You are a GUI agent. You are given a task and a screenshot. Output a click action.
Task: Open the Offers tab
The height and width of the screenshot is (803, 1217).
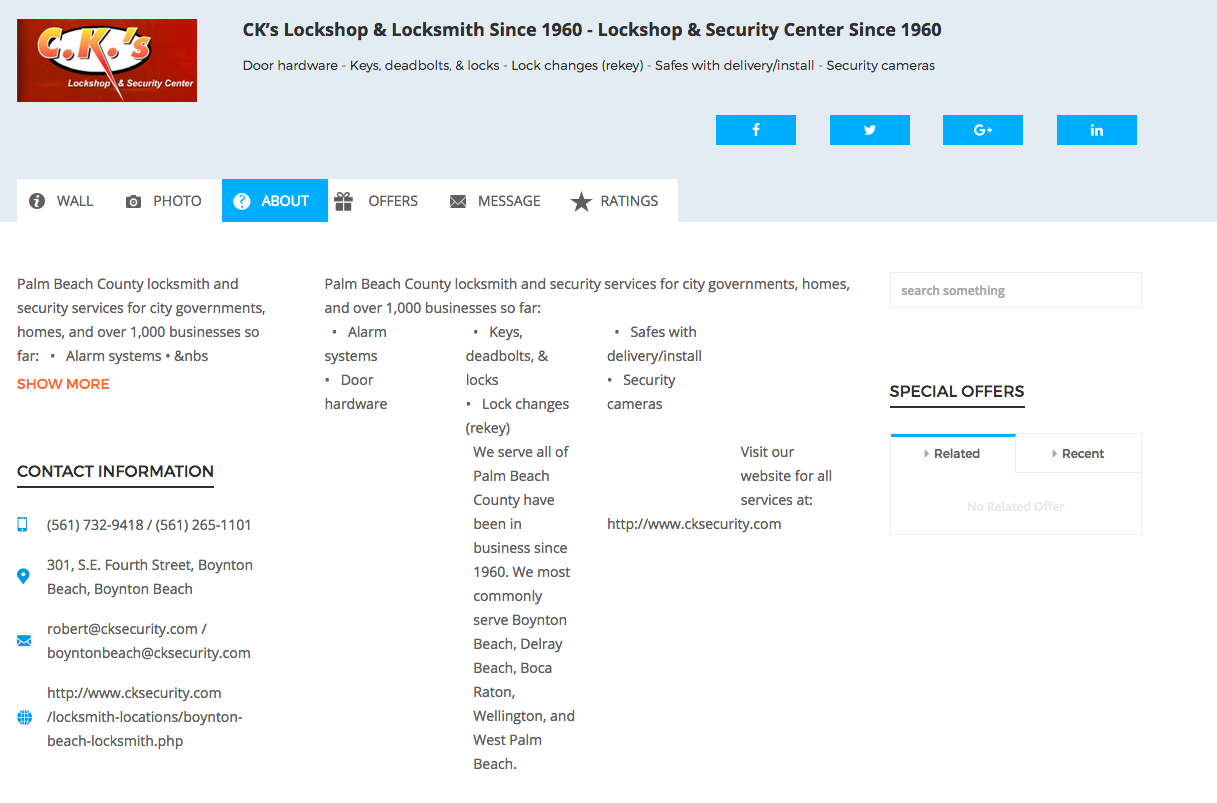tap(377, 201)
